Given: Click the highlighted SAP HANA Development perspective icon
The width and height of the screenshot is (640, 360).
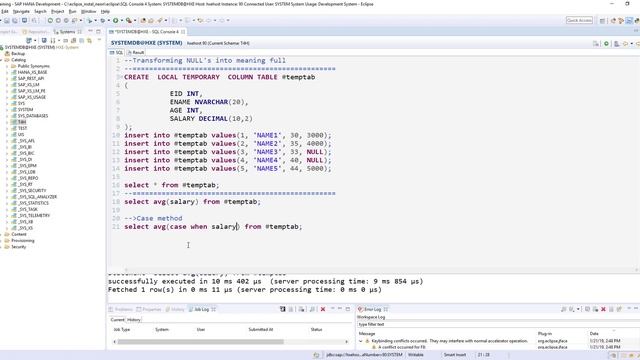Looking at the screenshot, I should tap(629, 20).
